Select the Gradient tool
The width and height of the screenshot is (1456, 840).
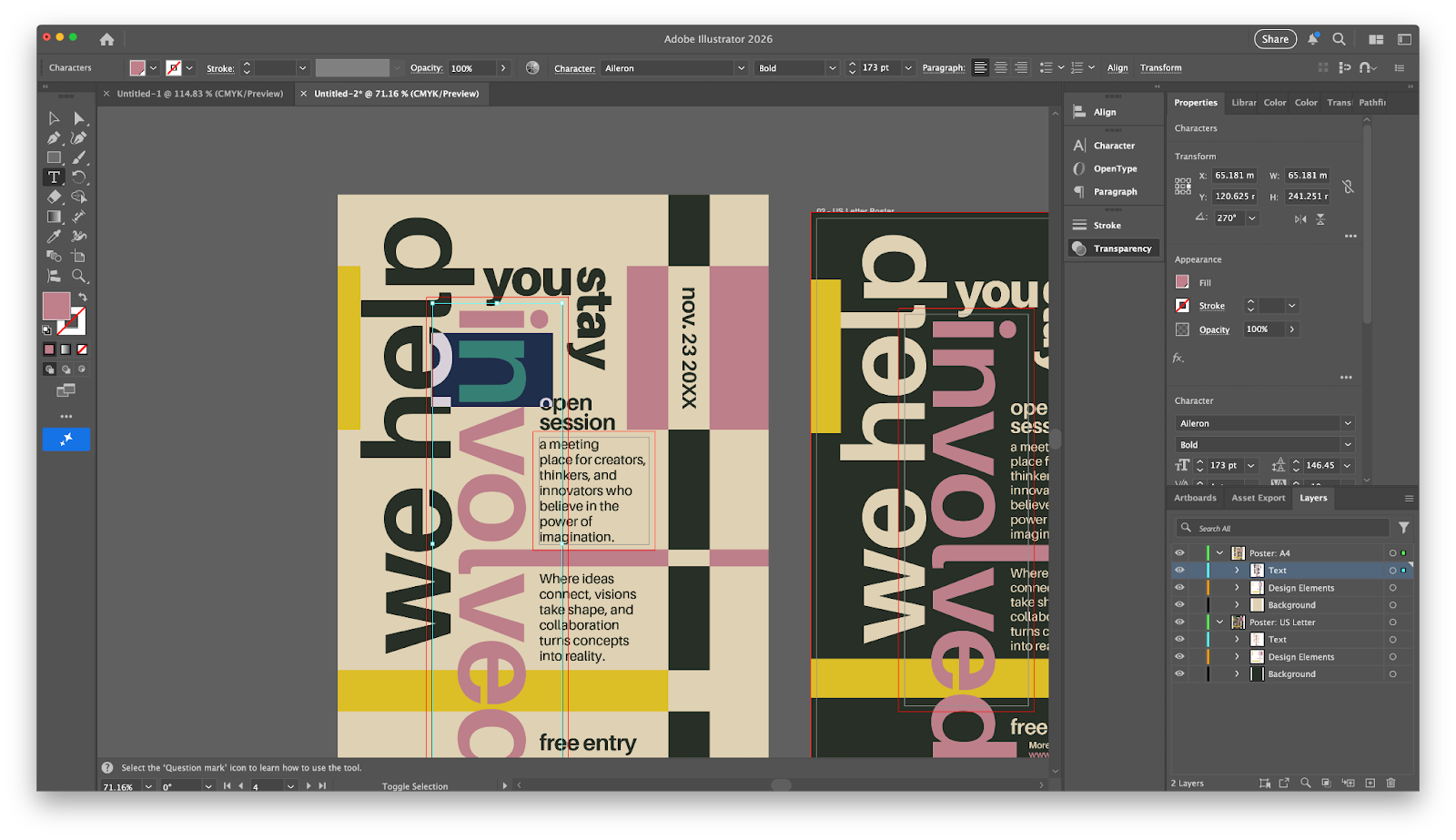point(55,216)
